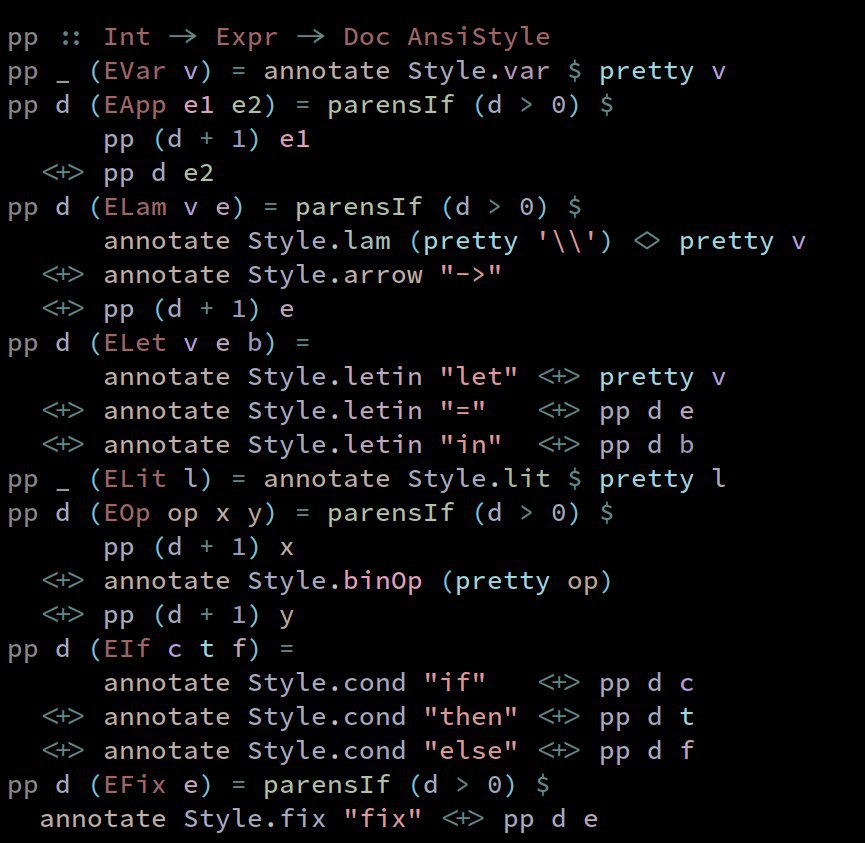The image size is (865, 843).
Task: Click "l" in "pretty l"
Action: pyautogui.click(x=718, y=479)
